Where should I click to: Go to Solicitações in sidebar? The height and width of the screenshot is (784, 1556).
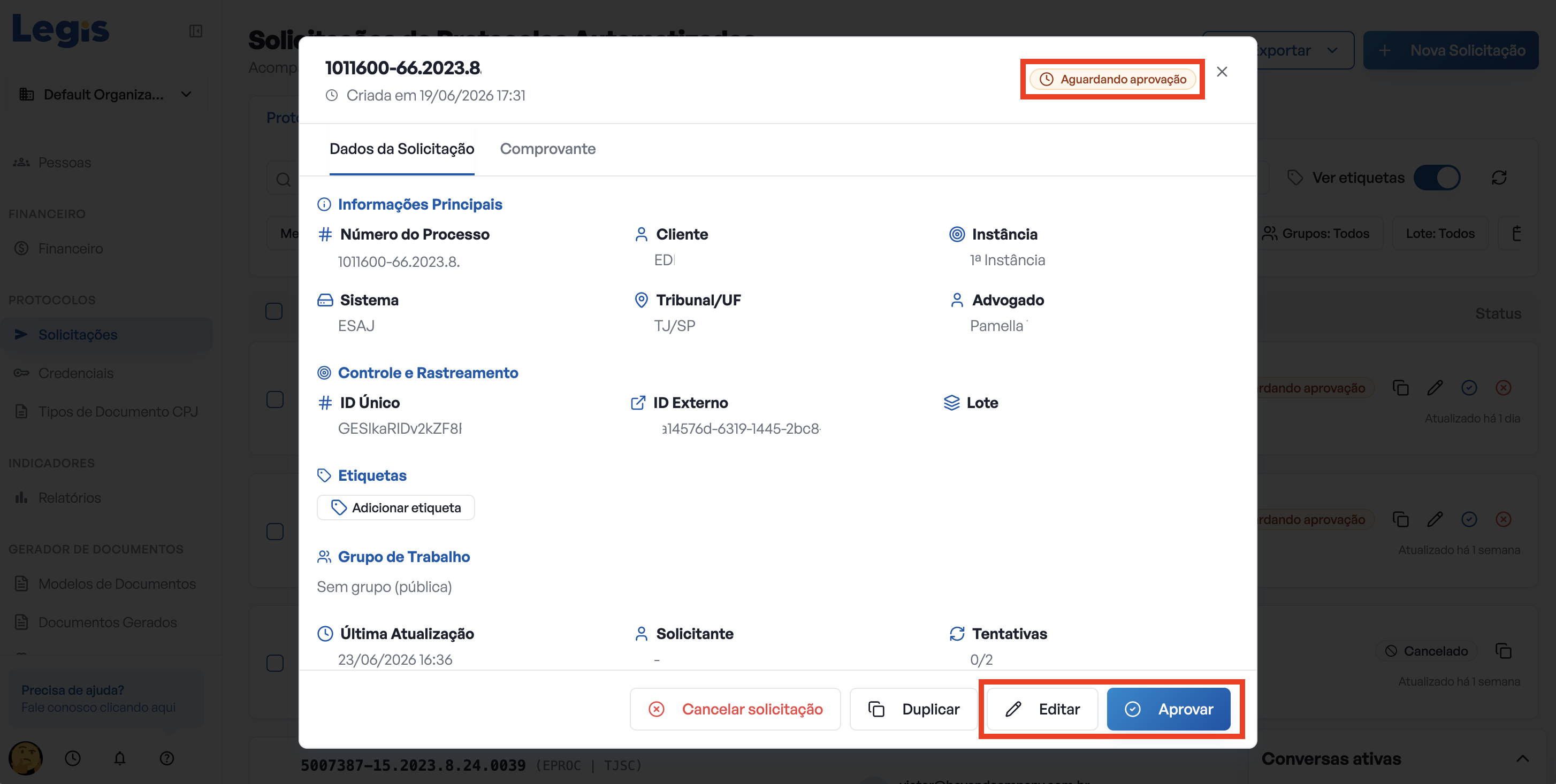coord(106,334)
